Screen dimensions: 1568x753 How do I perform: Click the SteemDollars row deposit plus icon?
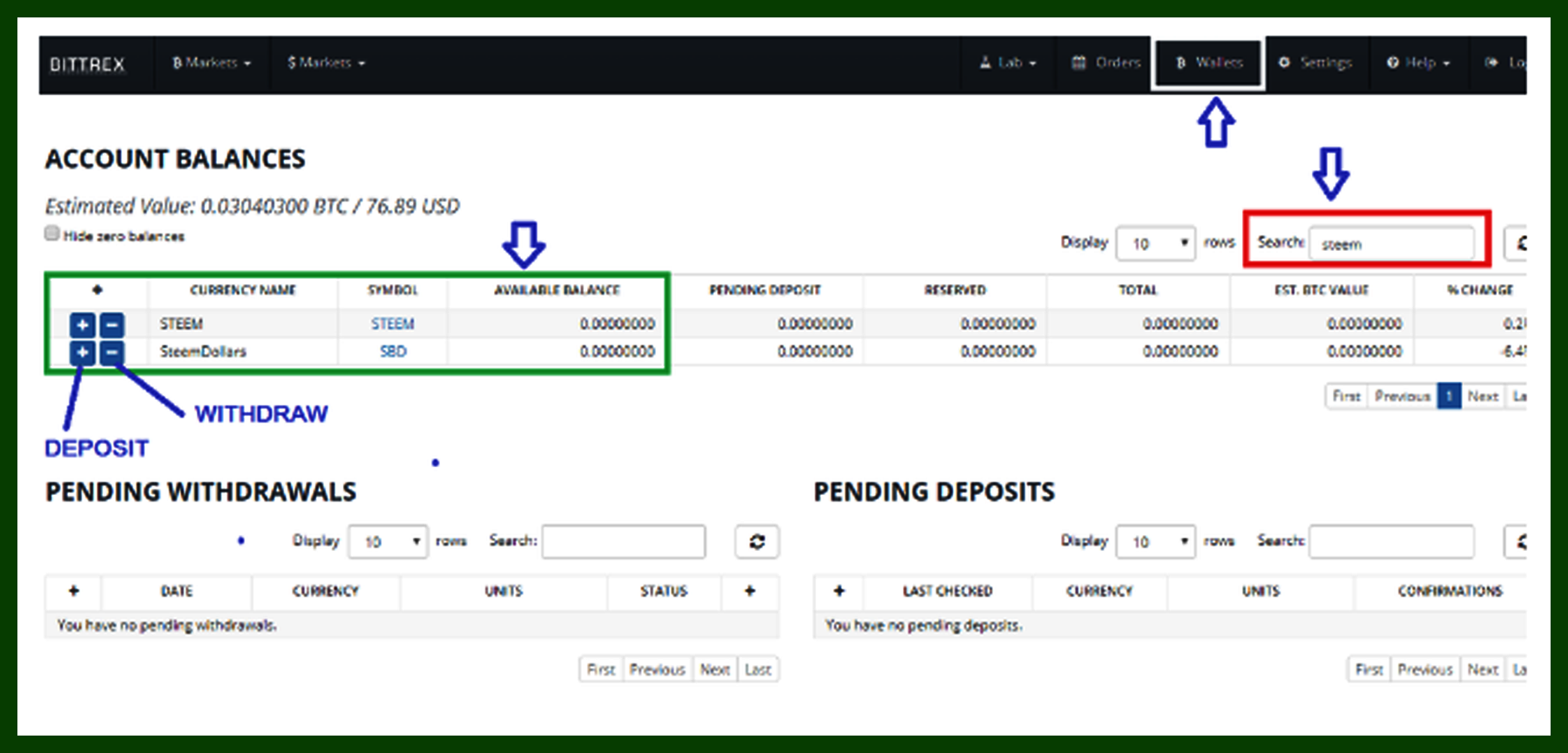(x=82, y=352)
